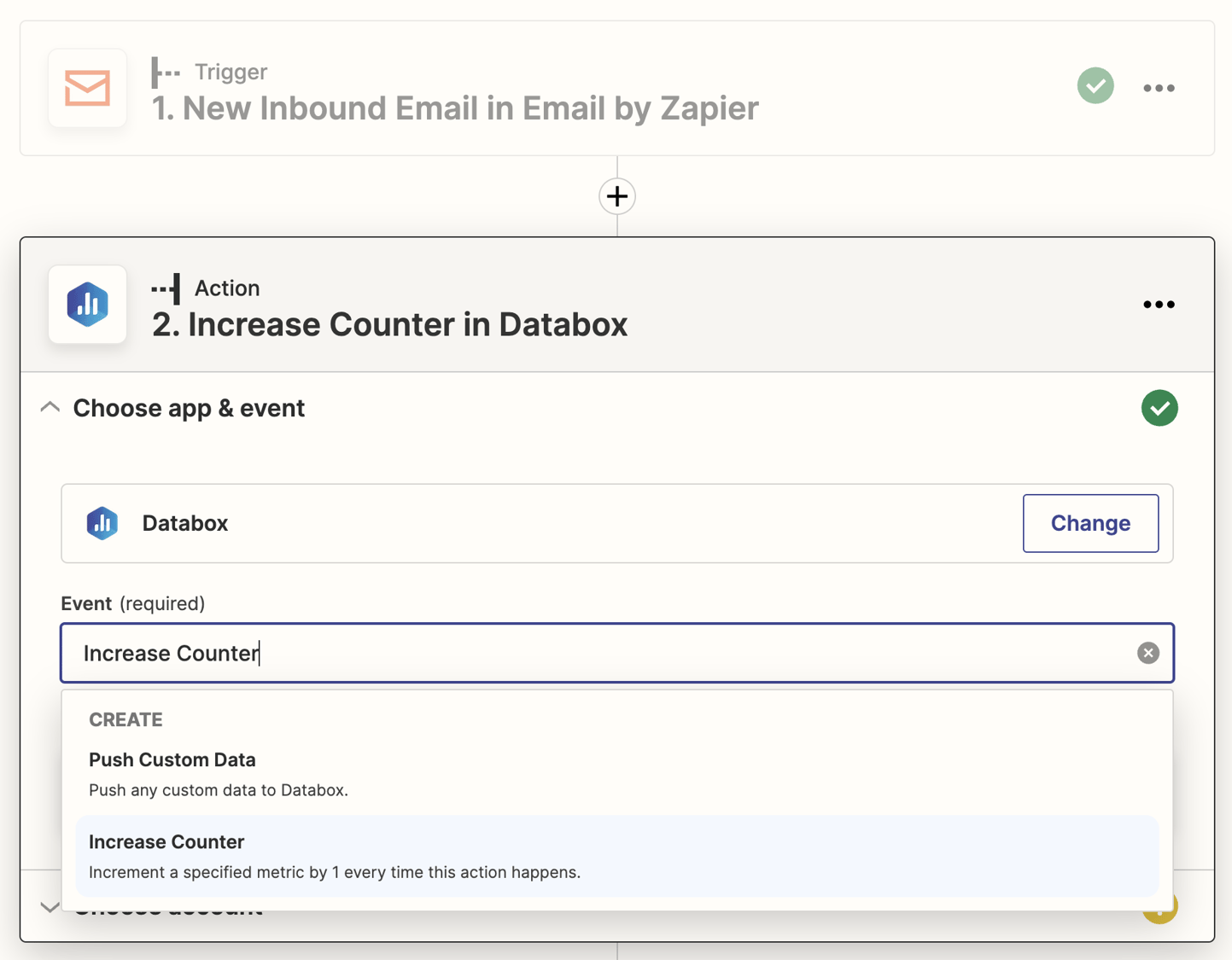Click the envelope inside the trigger app tile
Viewport: 1232px width, 960px height.
pos(86,87)
